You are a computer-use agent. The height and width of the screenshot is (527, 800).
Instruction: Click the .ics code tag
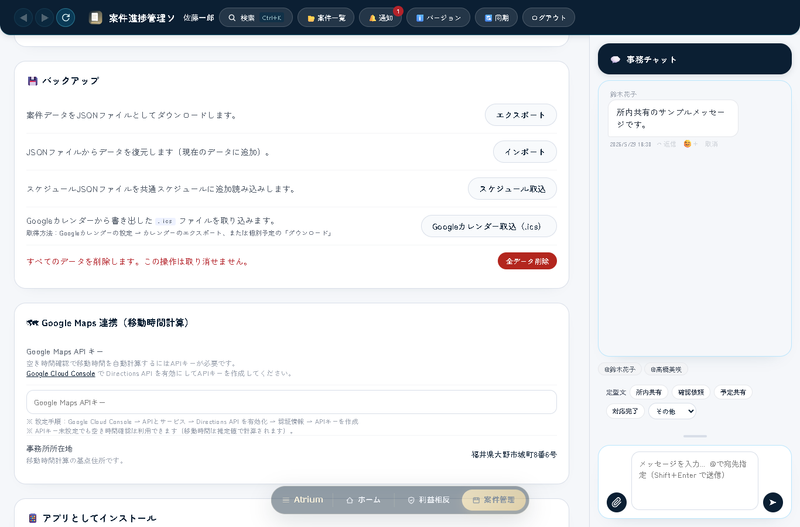(165, 221)
